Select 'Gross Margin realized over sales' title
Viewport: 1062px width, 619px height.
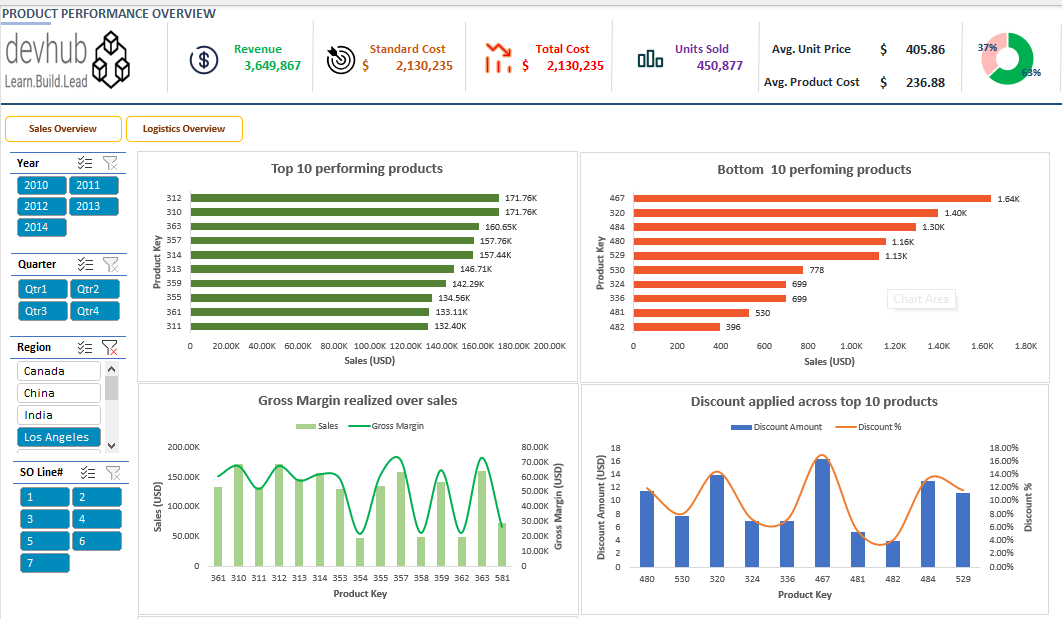coord(358,400)
